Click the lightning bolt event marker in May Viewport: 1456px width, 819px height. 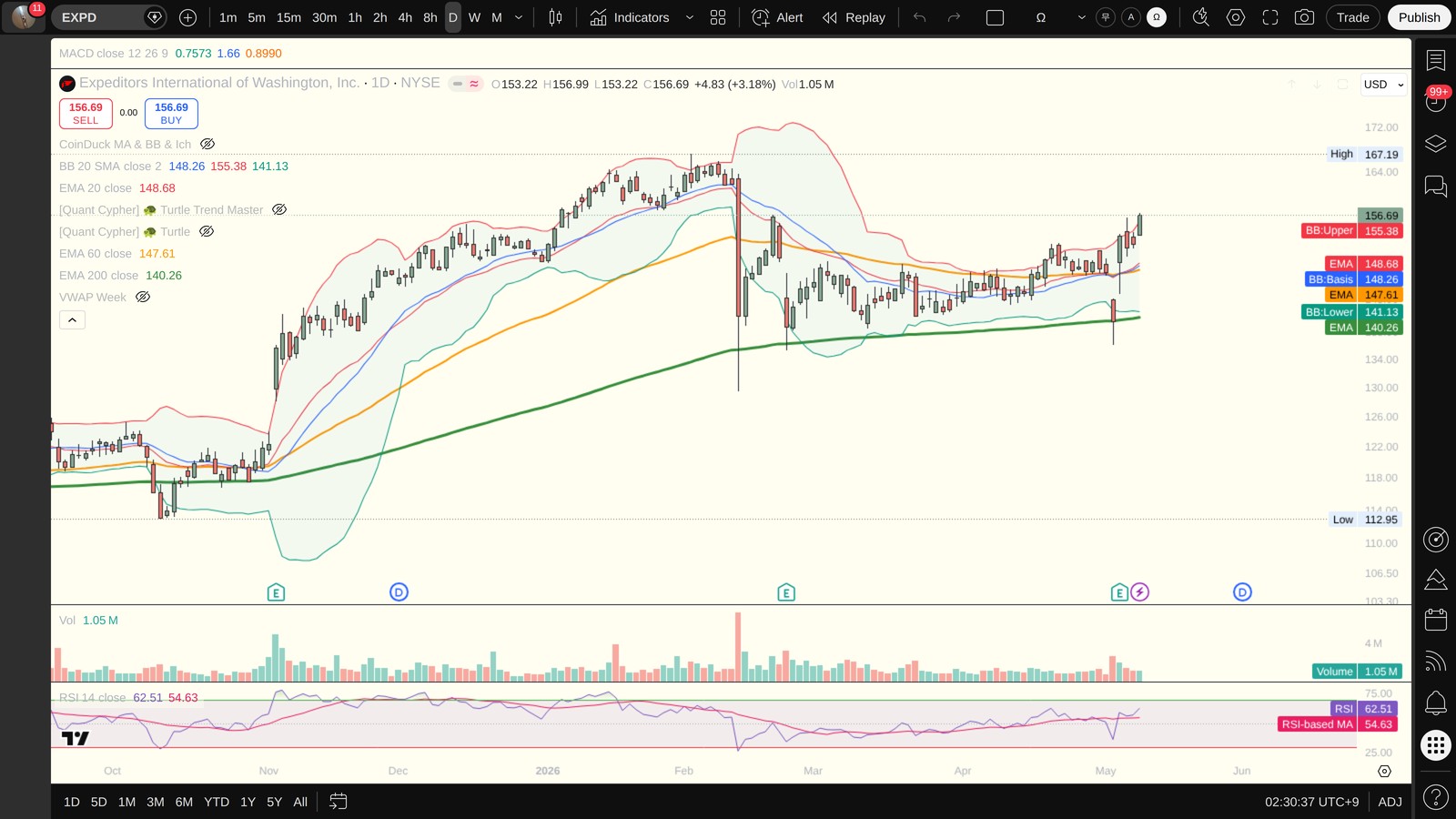click(1139, 592)
